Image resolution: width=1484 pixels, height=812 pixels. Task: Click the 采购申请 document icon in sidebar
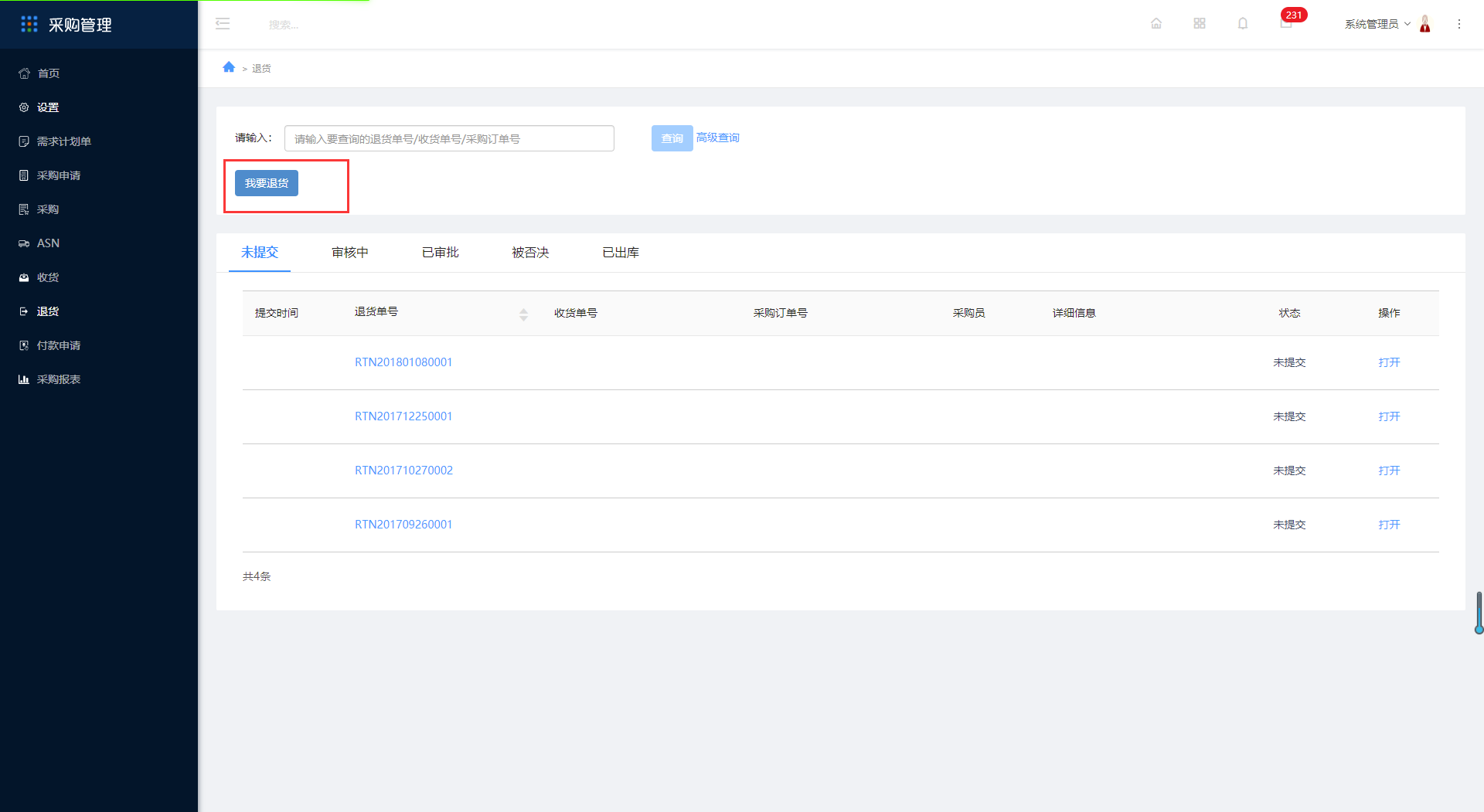point(24,175)
